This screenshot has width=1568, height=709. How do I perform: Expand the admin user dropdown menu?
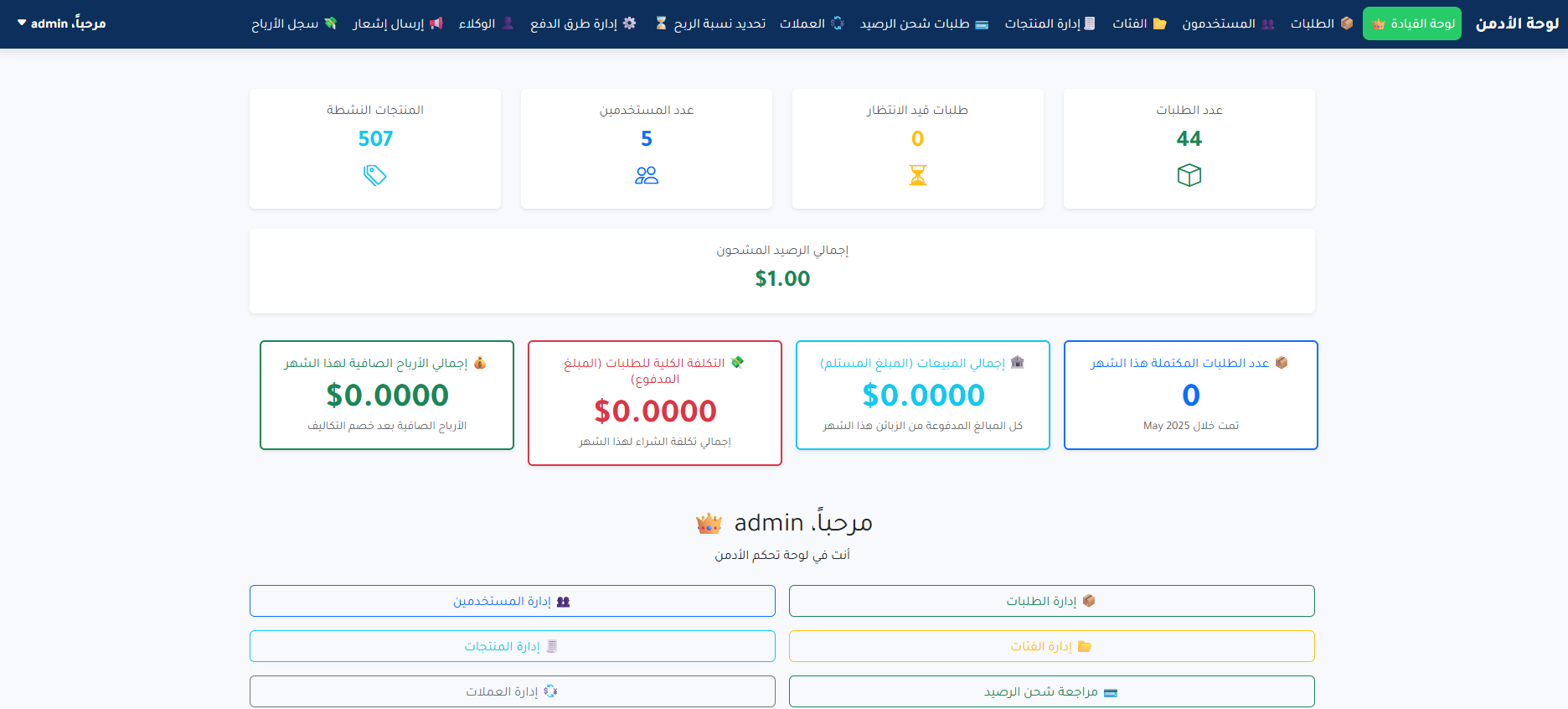click(x=61, y=23)
